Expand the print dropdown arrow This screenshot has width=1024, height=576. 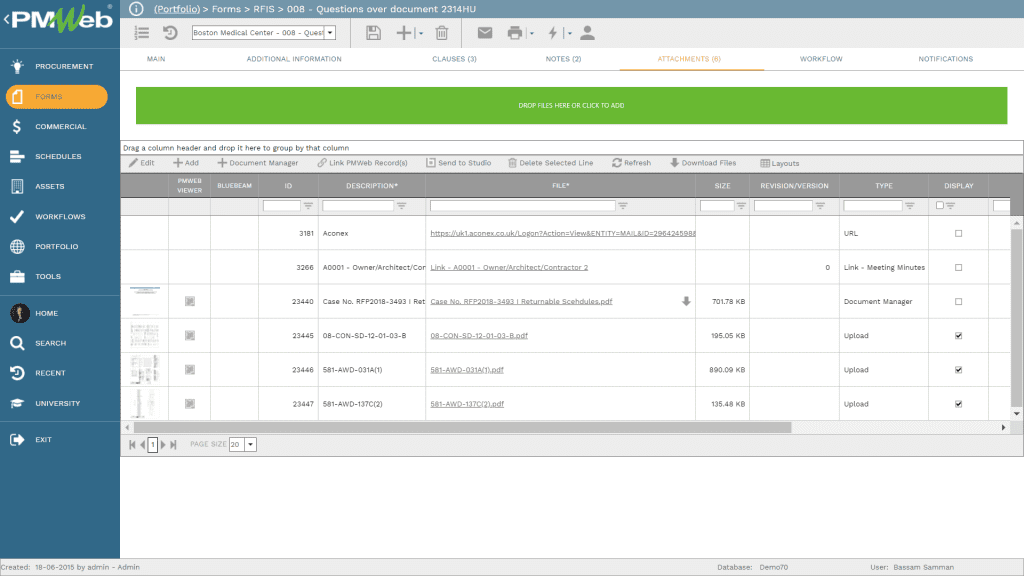click(x=532, y=33)
